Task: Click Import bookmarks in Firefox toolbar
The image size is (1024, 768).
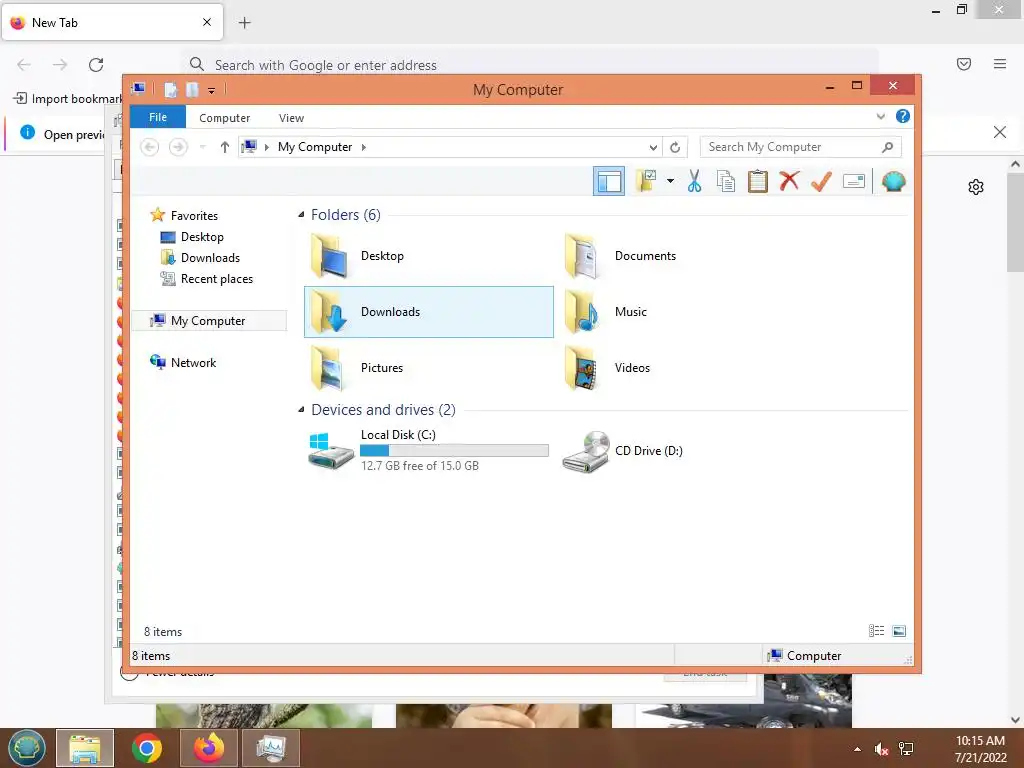Action: 69,99
